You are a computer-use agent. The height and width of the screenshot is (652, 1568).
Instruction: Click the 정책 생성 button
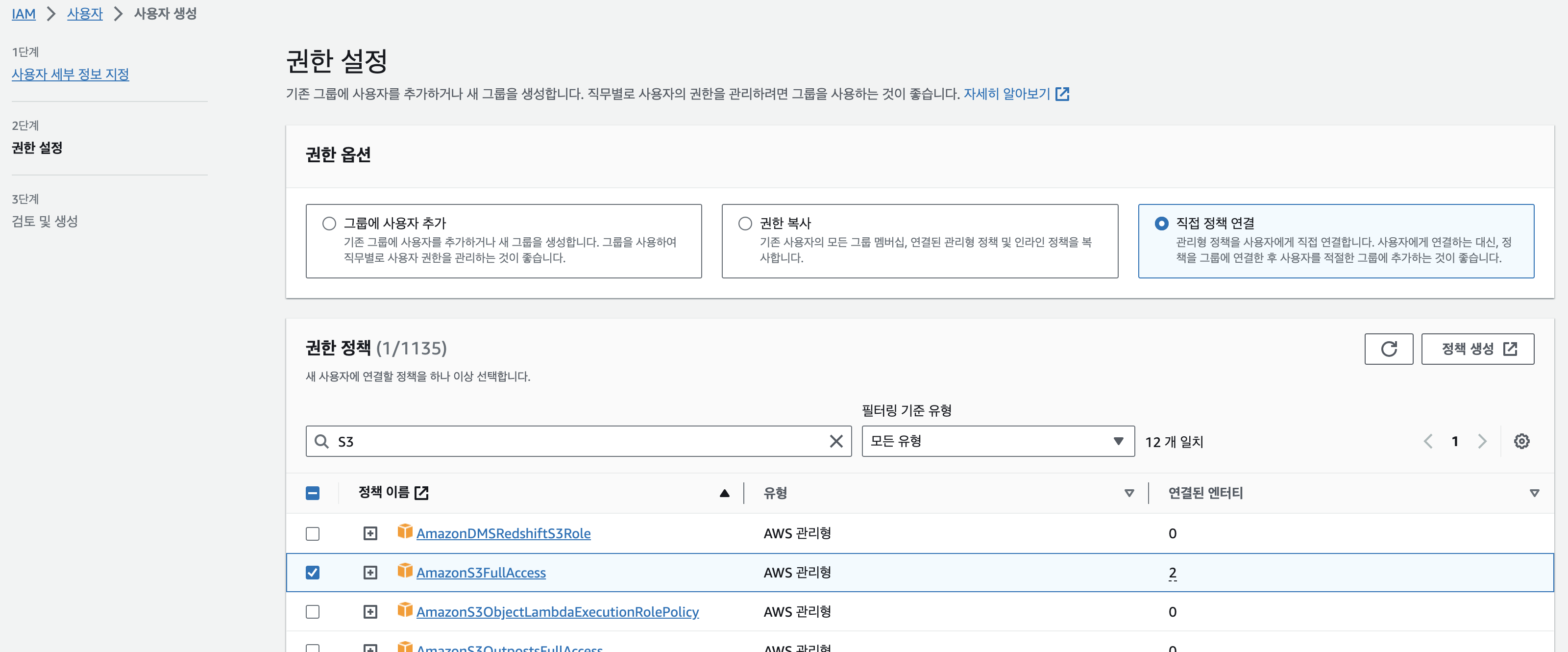pyautogui.click(x=1477, y=349)
